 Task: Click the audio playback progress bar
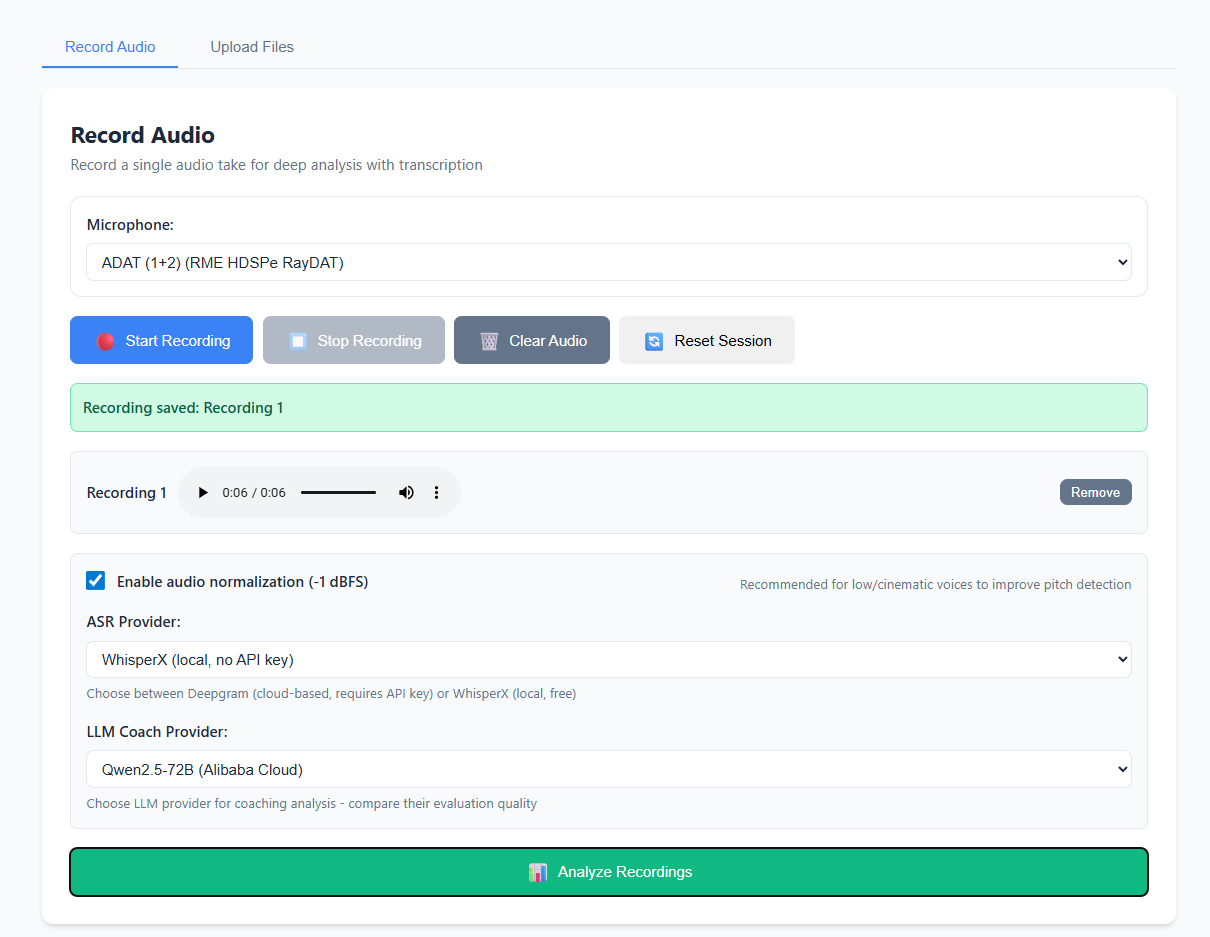click(x=338, y=492)
